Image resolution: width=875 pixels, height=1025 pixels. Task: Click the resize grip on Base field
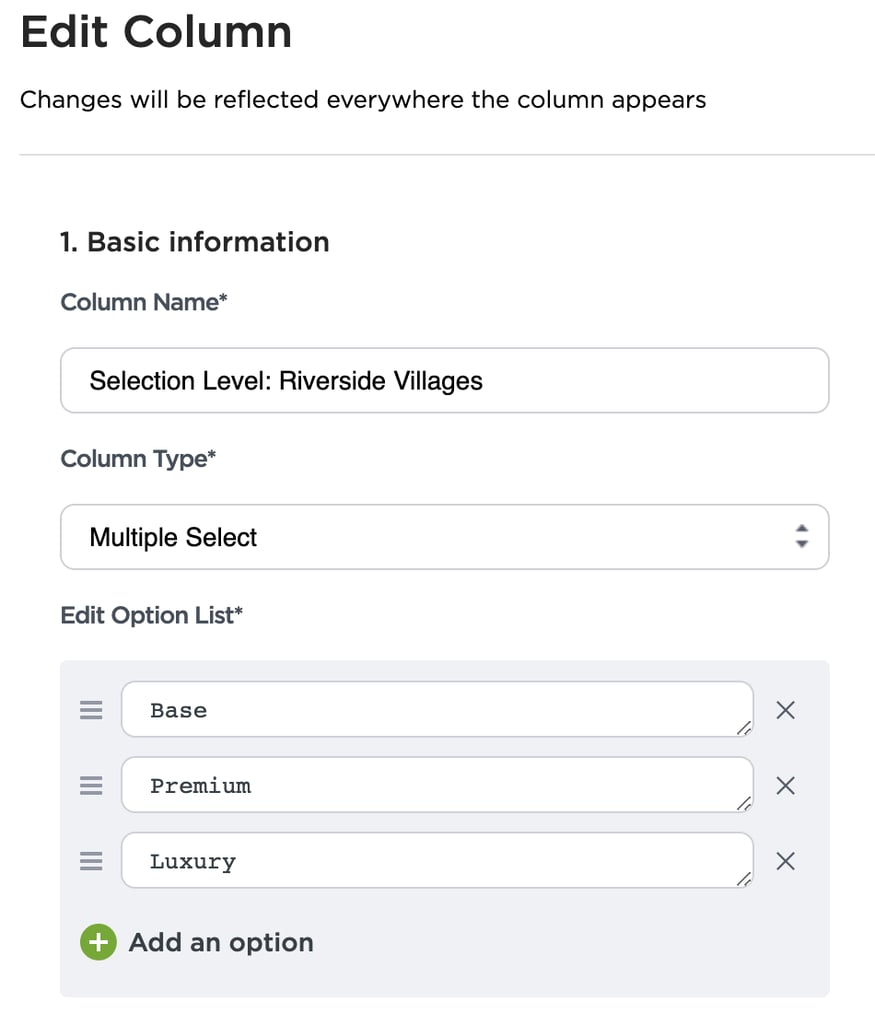(744, 728)
